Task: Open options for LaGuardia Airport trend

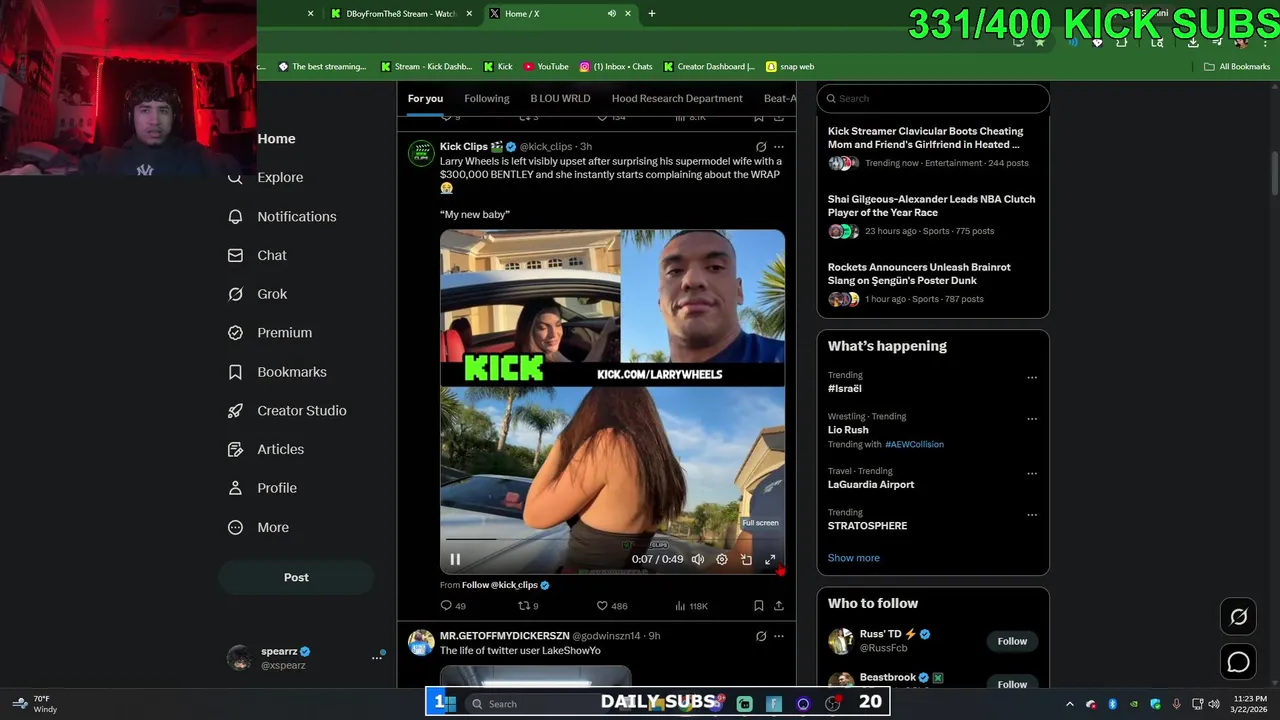Action: [x=1032, y=474]
